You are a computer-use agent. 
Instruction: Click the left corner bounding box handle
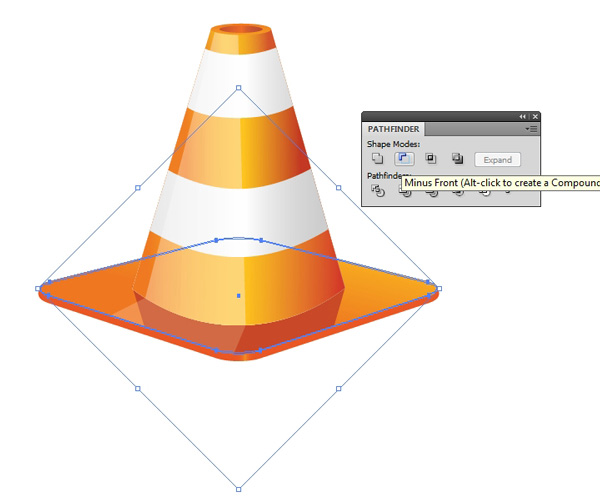point(38,288)
